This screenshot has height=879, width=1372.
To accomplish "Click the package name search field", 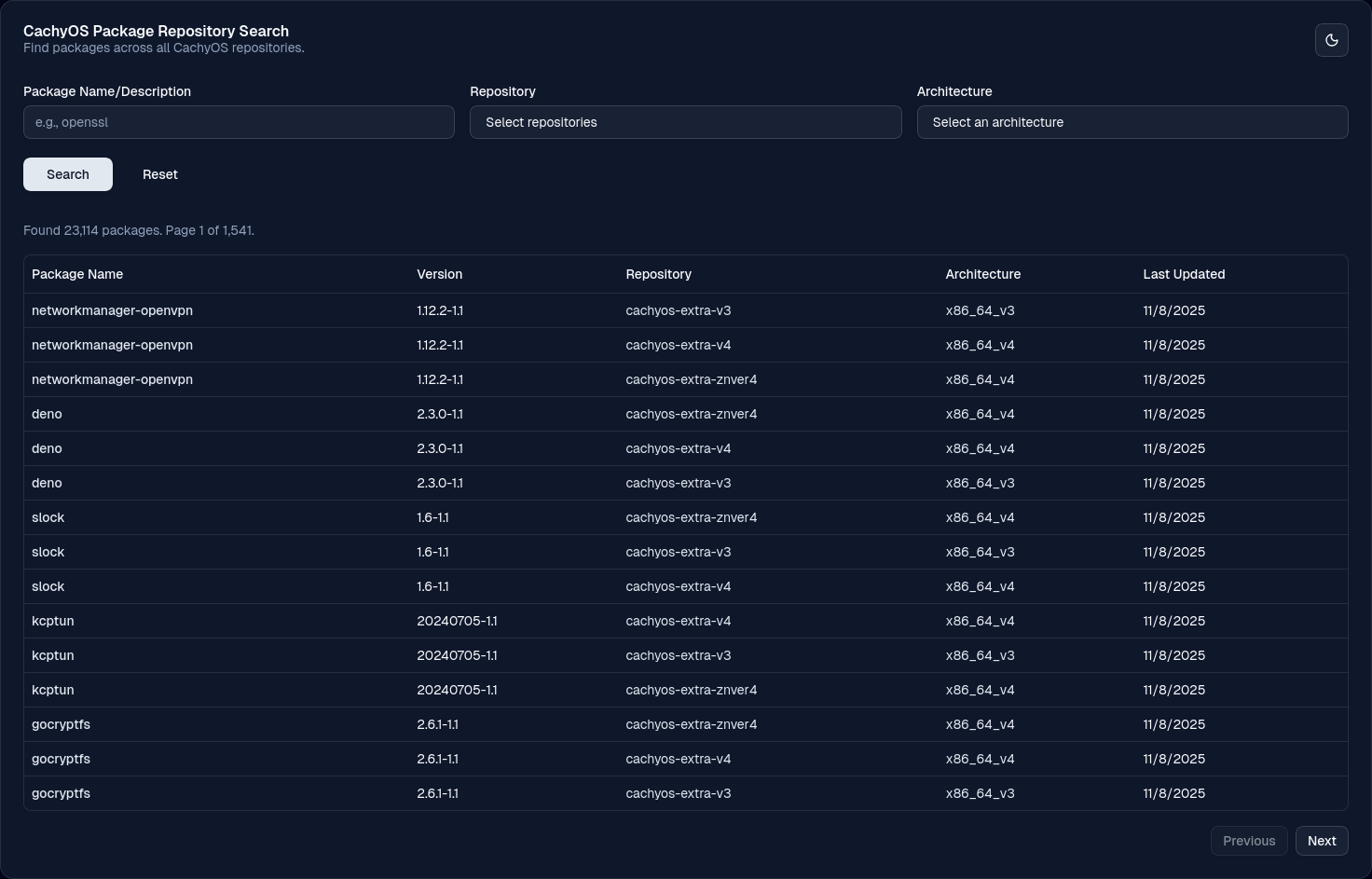I will point(239,122).
